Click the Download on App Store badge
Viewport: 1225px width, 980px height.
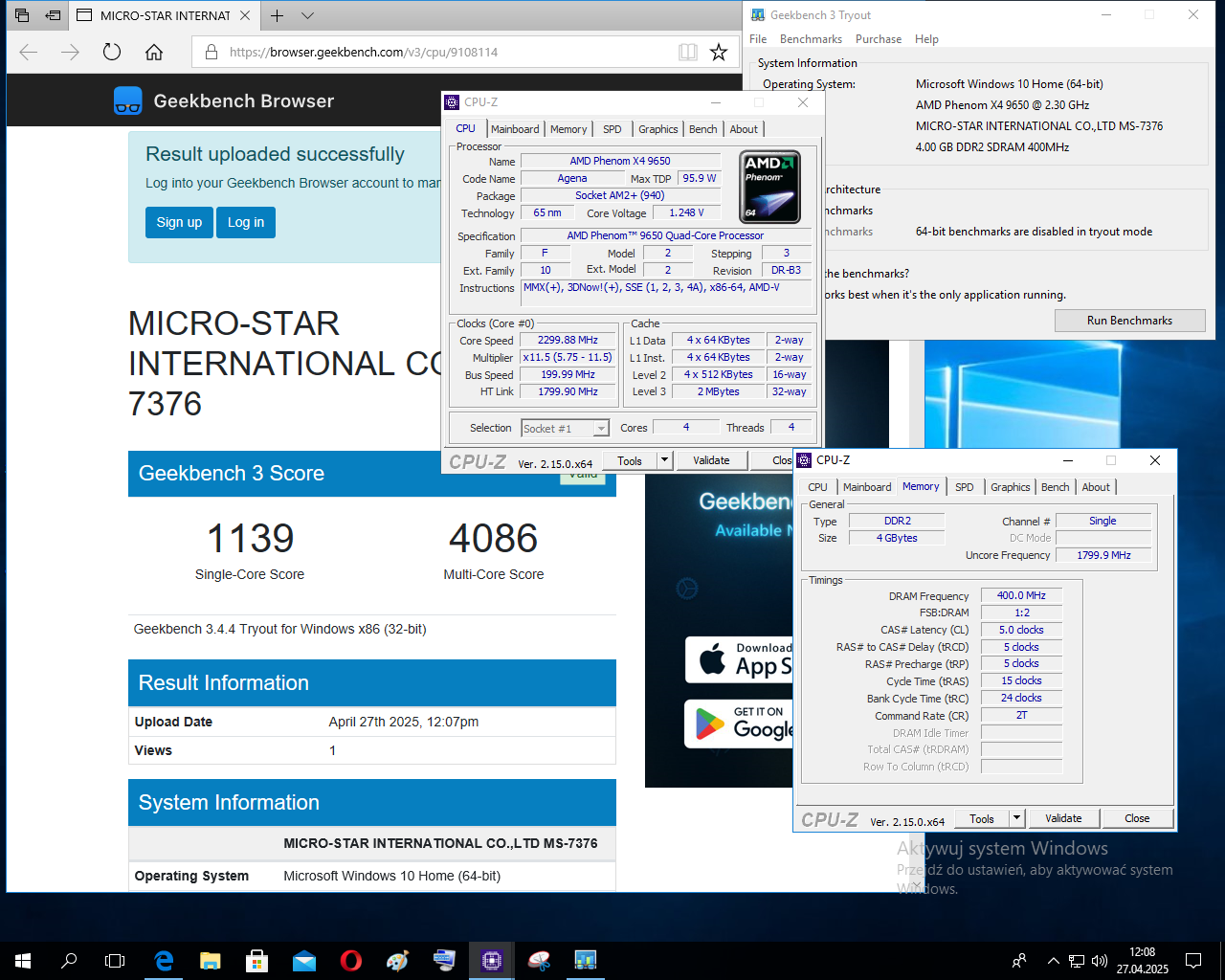click(x=739, y=659)
